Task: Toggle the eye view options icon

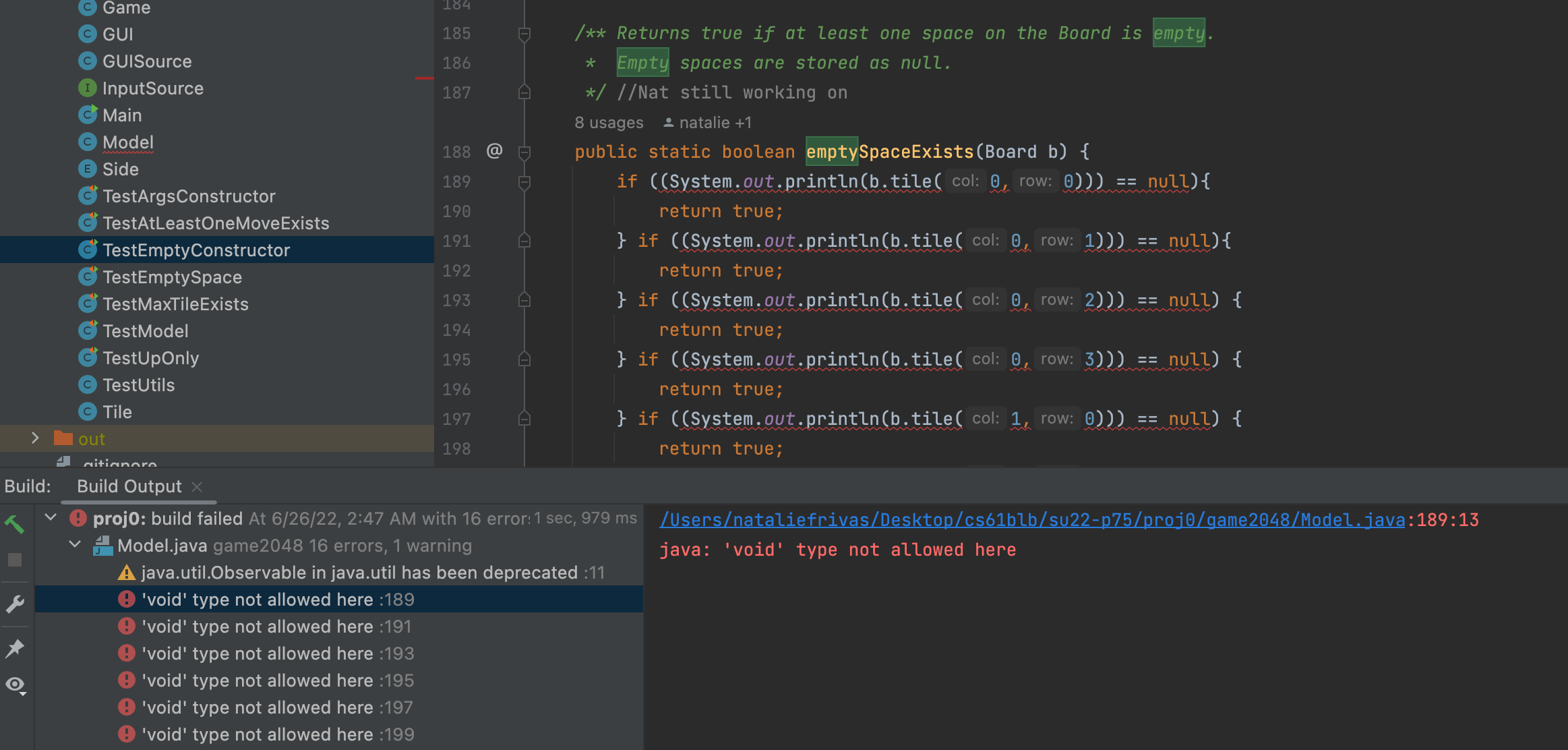Action: 15,685
